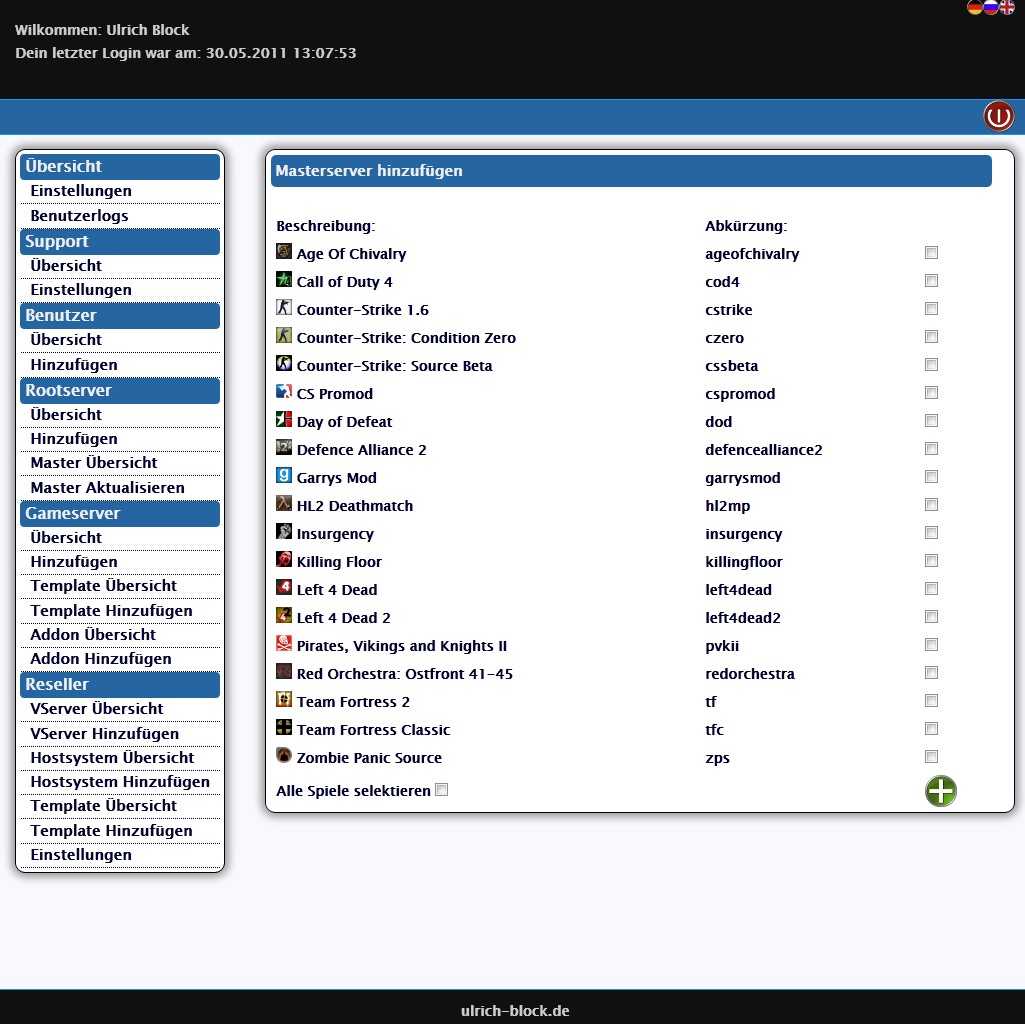Go to Master Aktualisieren
Viewport: 1025px width, 1024px height.
point(107,488)
